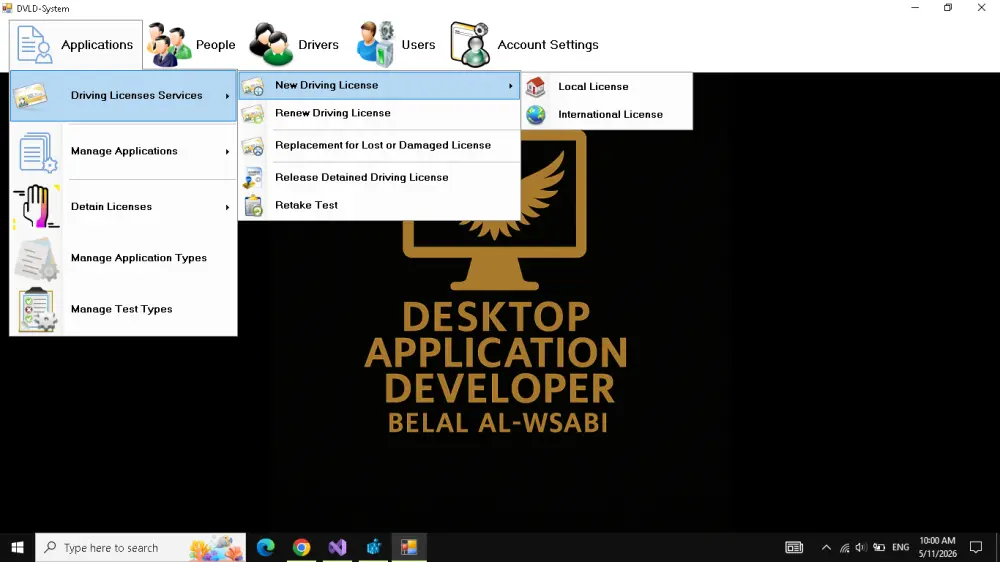The image size is (1000, 562).
Task: Click the Detain Licenses hand icon
Action: [36, 207]
